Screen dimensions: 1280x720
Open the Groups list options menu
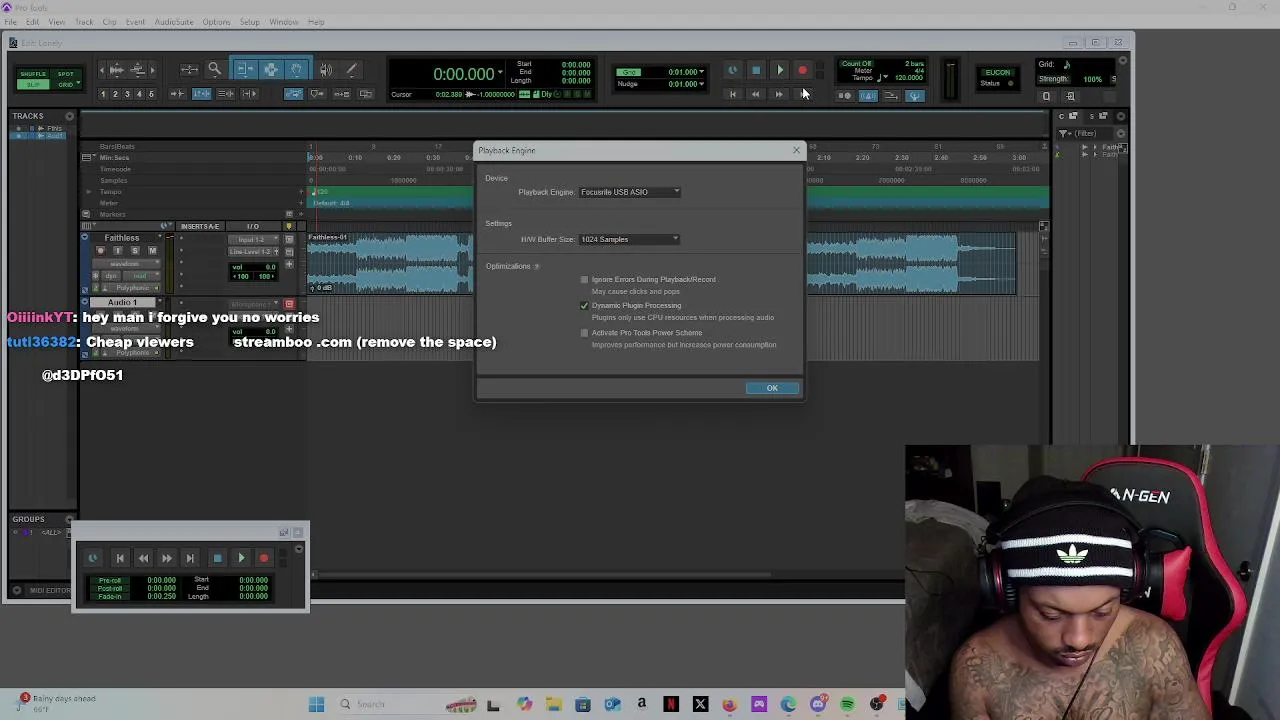[x=69, y=520]
